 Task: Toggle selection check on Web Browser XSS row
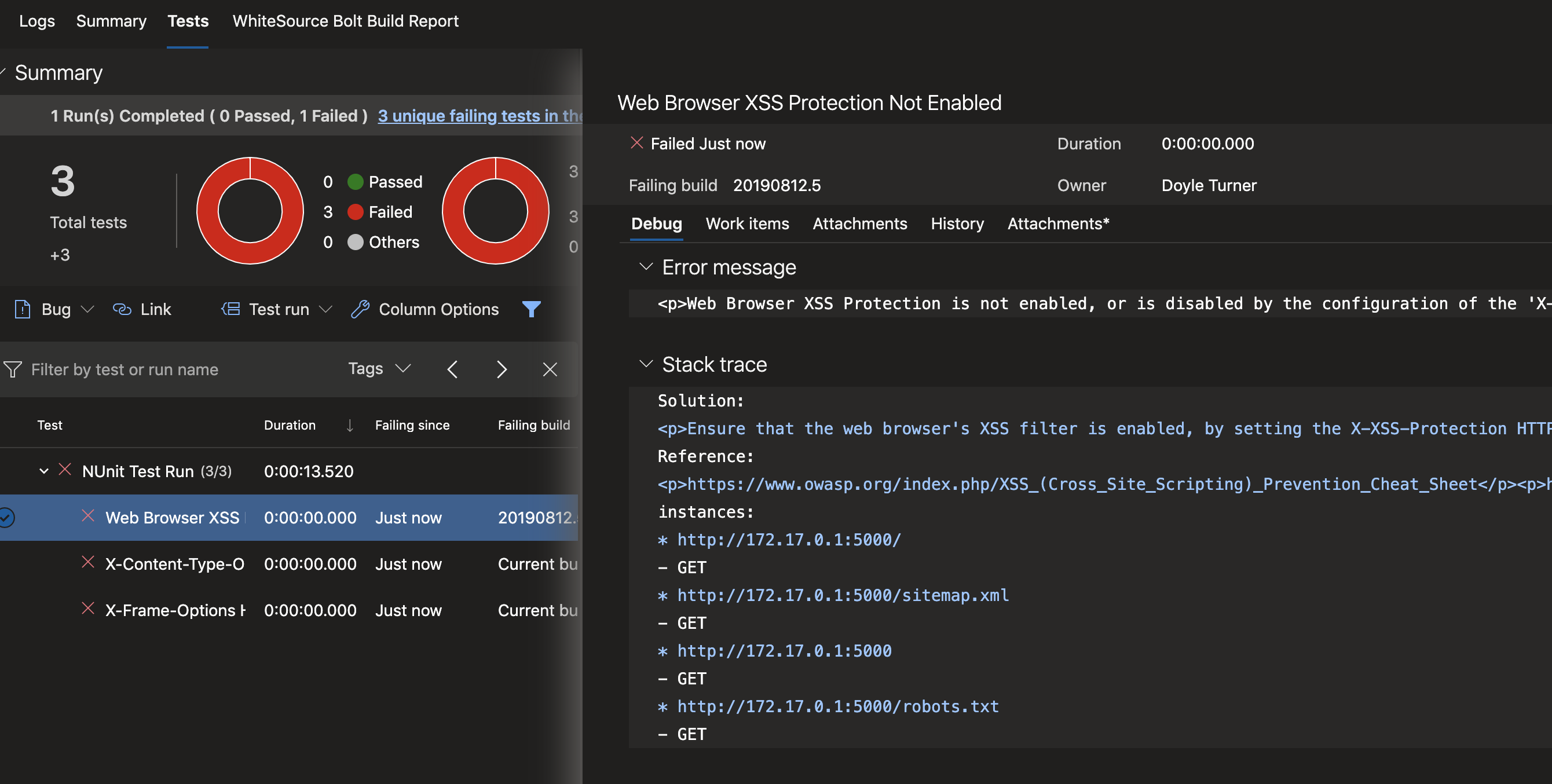[x=6, y=518]
